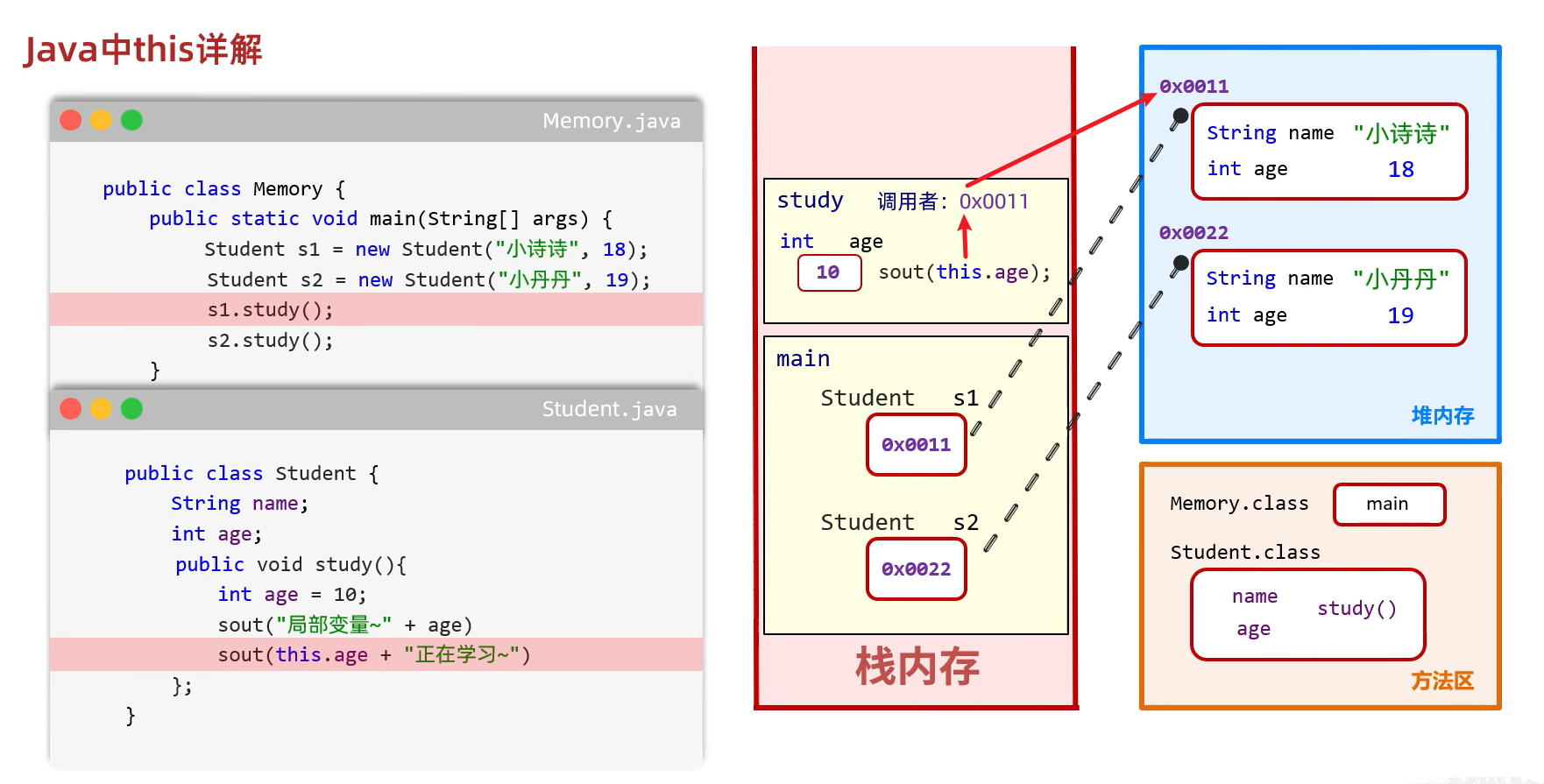
Task: Click the heading "Java中this详解"
Action: pos(143,50)
